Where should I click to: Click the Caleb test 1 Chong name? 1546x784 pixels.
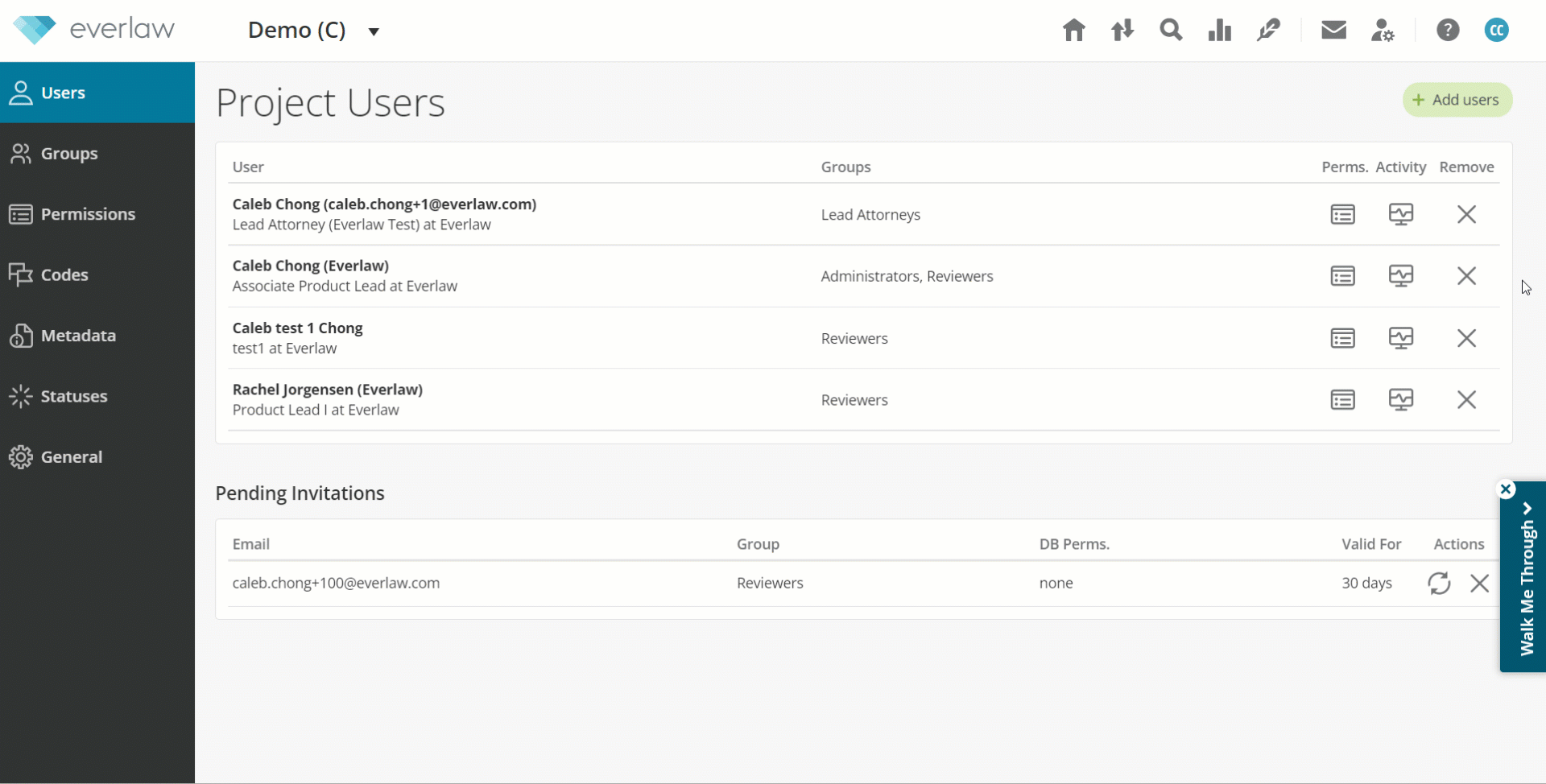(298, 328)
